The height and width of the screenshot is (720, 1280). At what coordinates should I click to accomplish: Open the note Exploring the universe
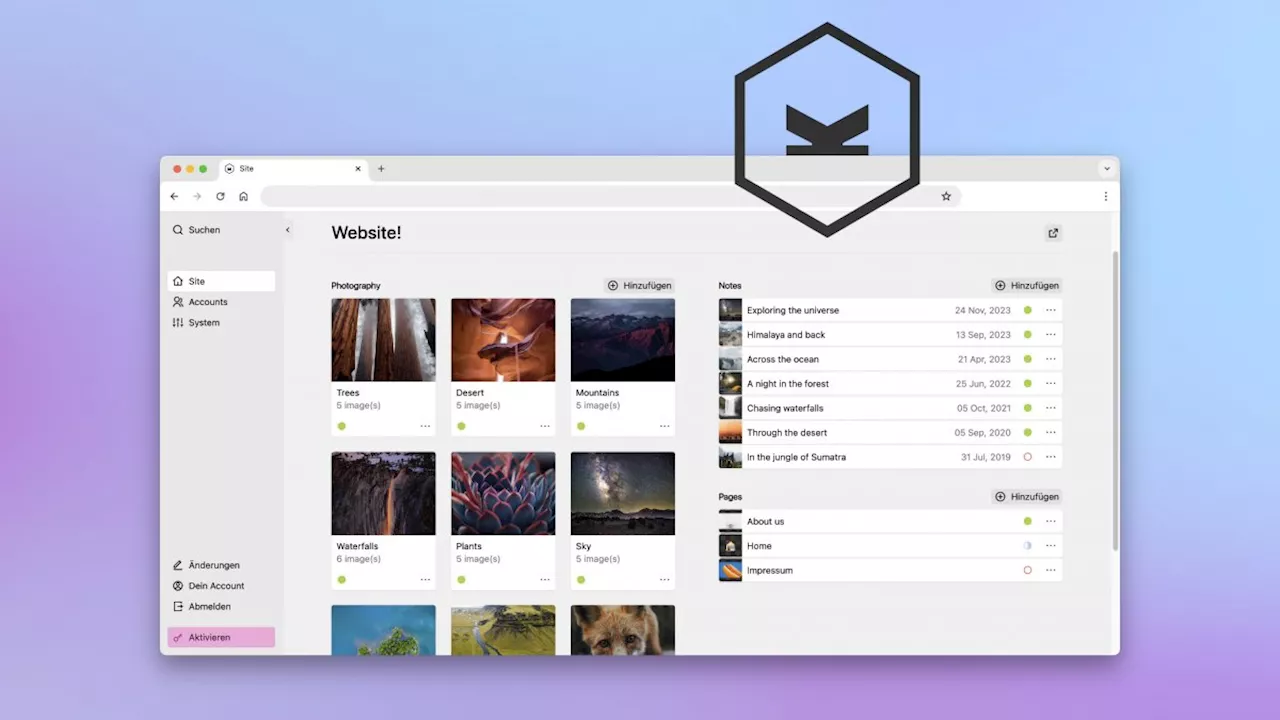click(890, 310)
